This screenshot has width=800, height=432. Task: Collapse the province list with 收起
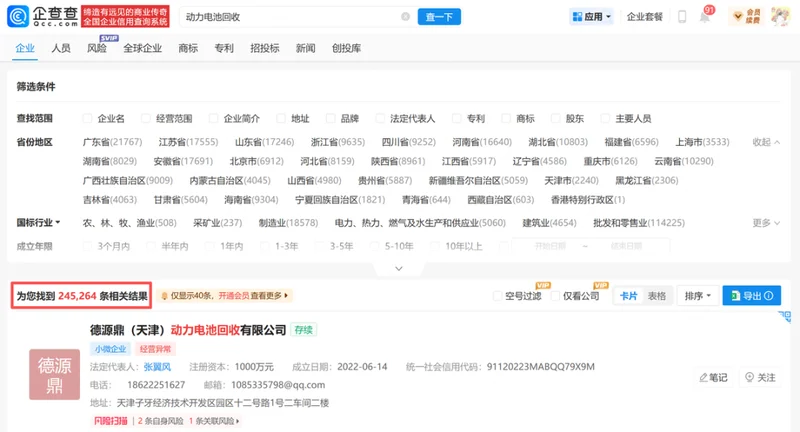[x=766, y=142]
